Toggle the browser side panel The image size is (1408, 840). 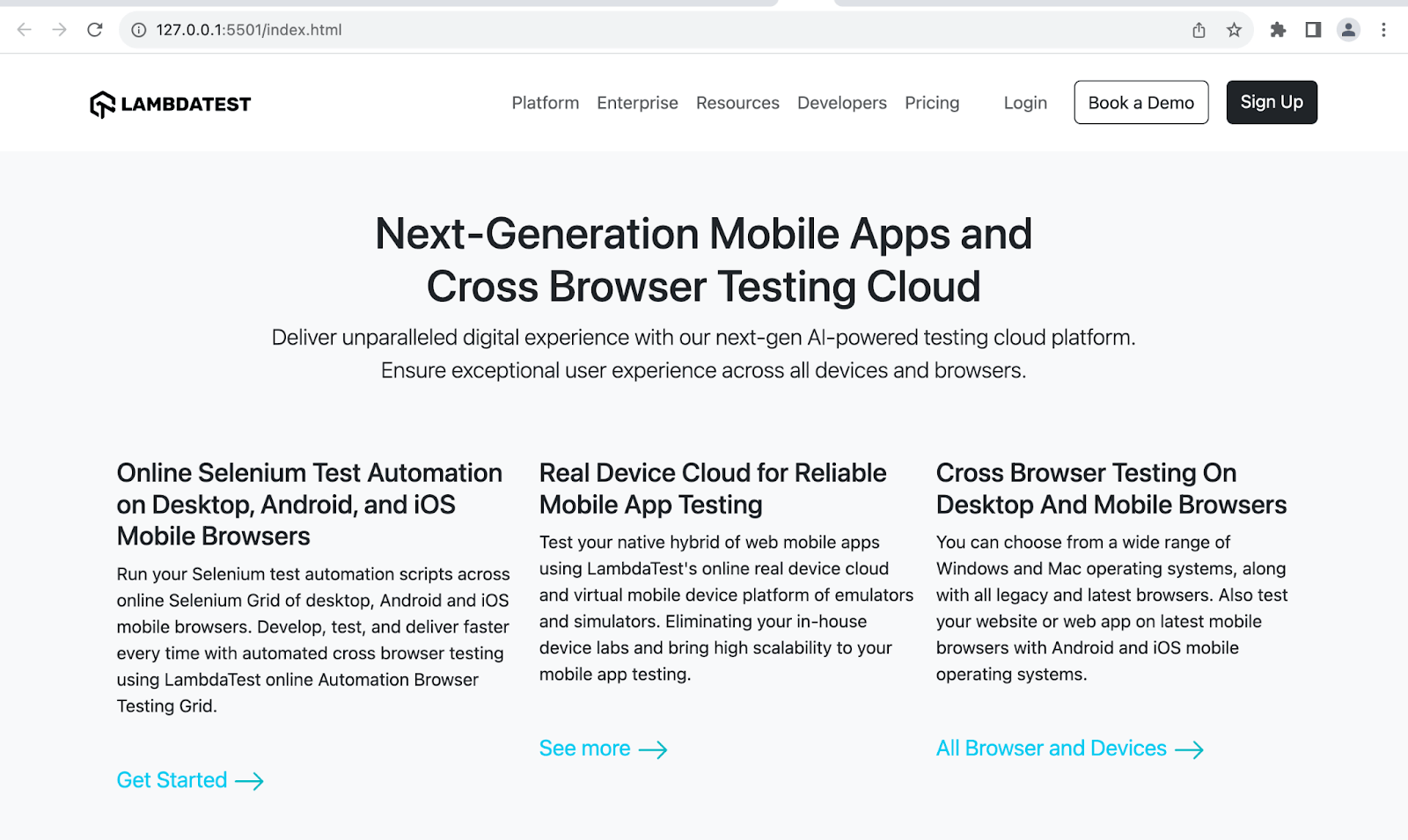(x=1313, y=30)
